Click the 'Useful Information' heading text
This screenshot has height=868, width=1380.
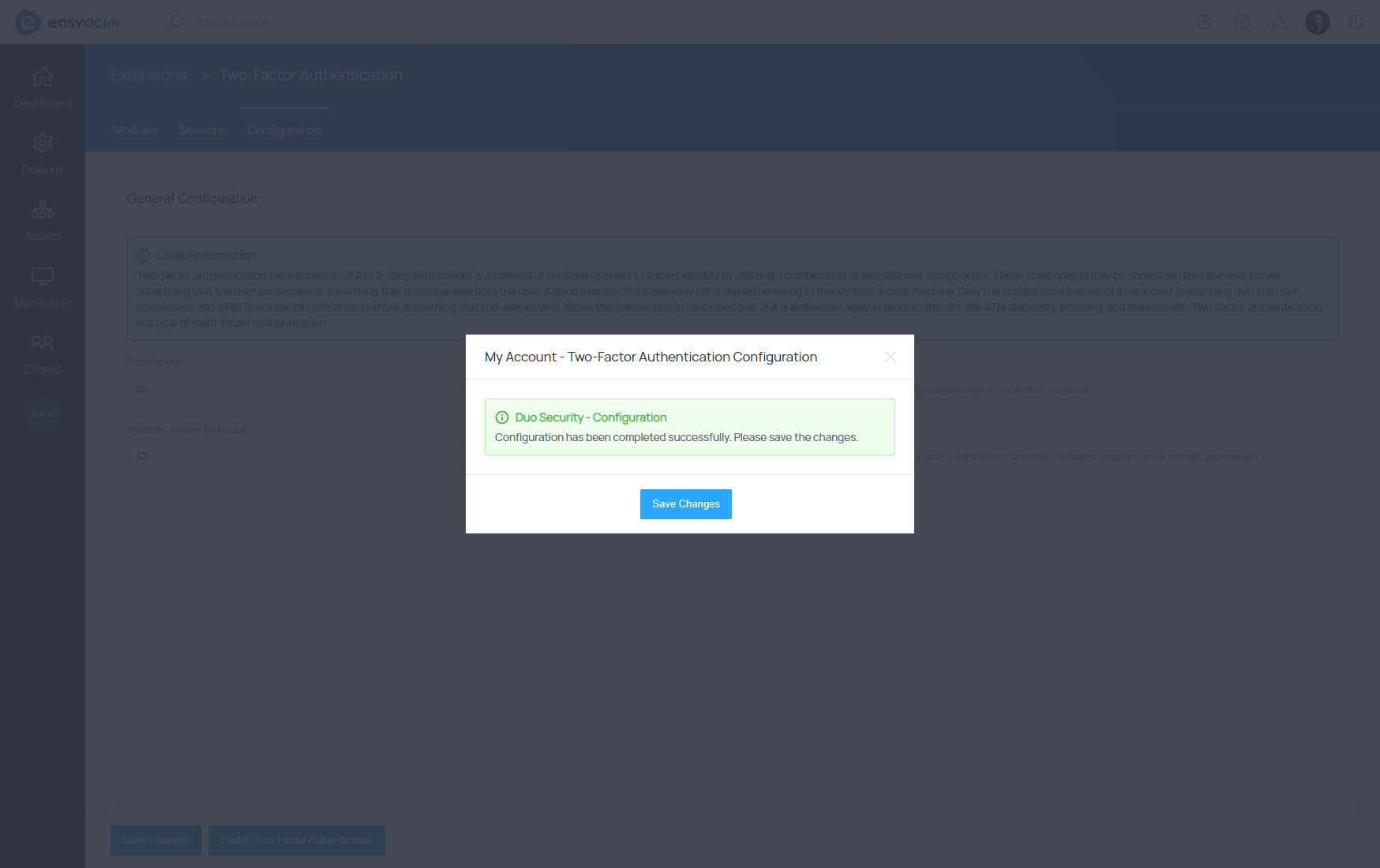[206, 256]
